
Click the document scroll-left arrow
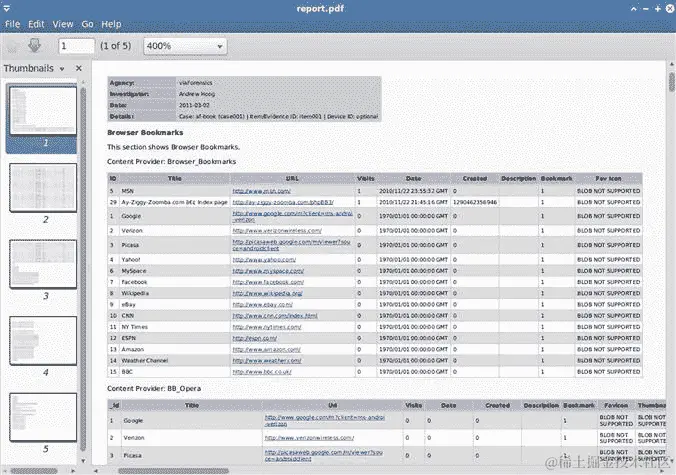pyautogui.click(x=96, y=471)
